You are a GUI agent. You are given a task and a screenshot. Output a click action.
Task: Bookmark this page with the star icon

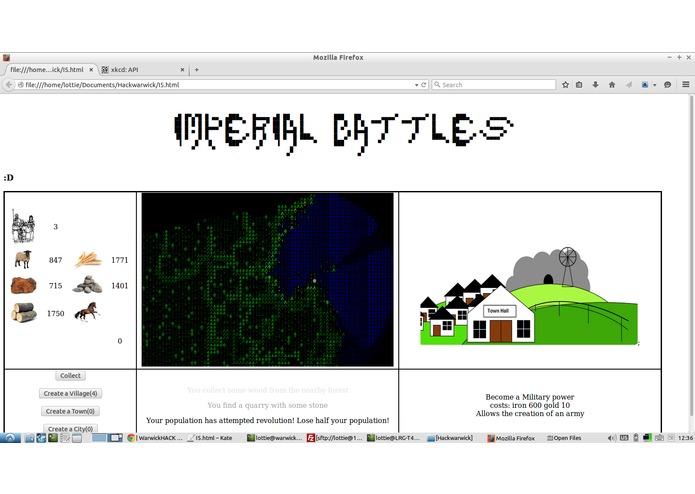coord(565,85)
